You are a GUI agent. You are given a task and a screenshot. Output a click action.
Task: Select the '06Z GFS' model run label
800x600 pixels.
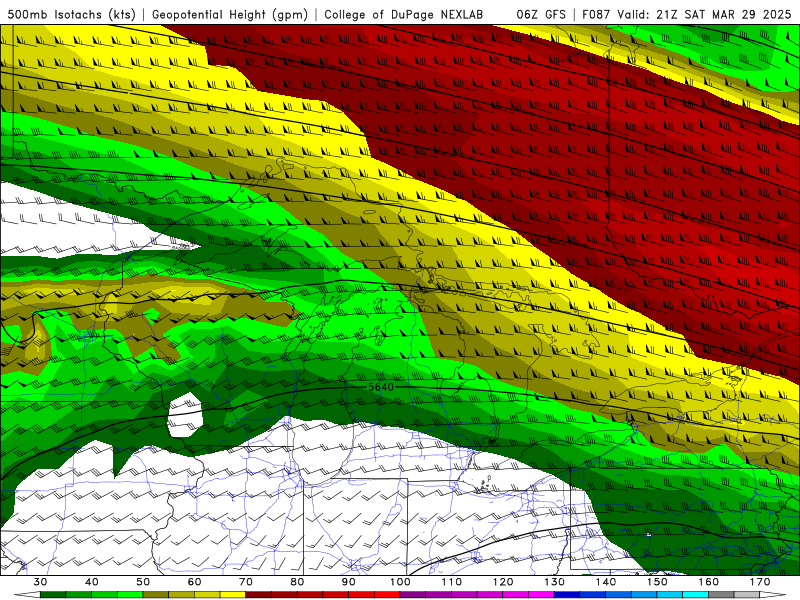(541, 15)
